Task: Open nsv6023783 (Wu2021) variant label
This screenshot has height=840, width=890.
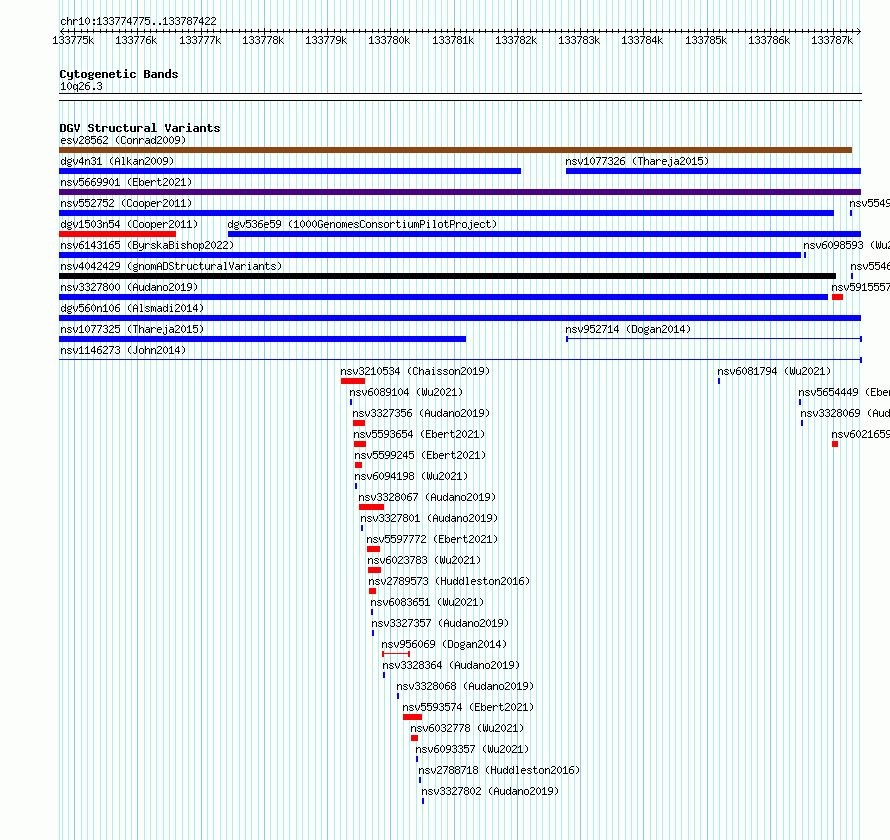Action: [424, 560]
